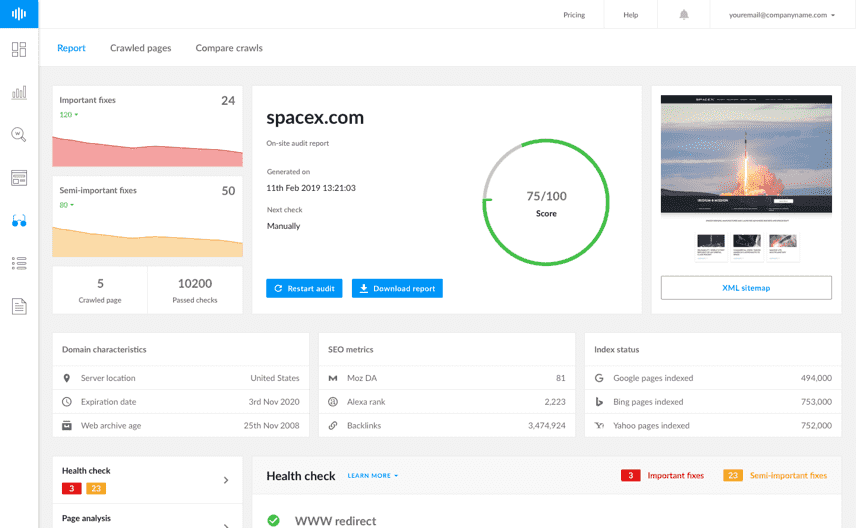Click the Semi-important fixes link in Health check header
This screenshot has width=856, height=528.
pos(788,476)
